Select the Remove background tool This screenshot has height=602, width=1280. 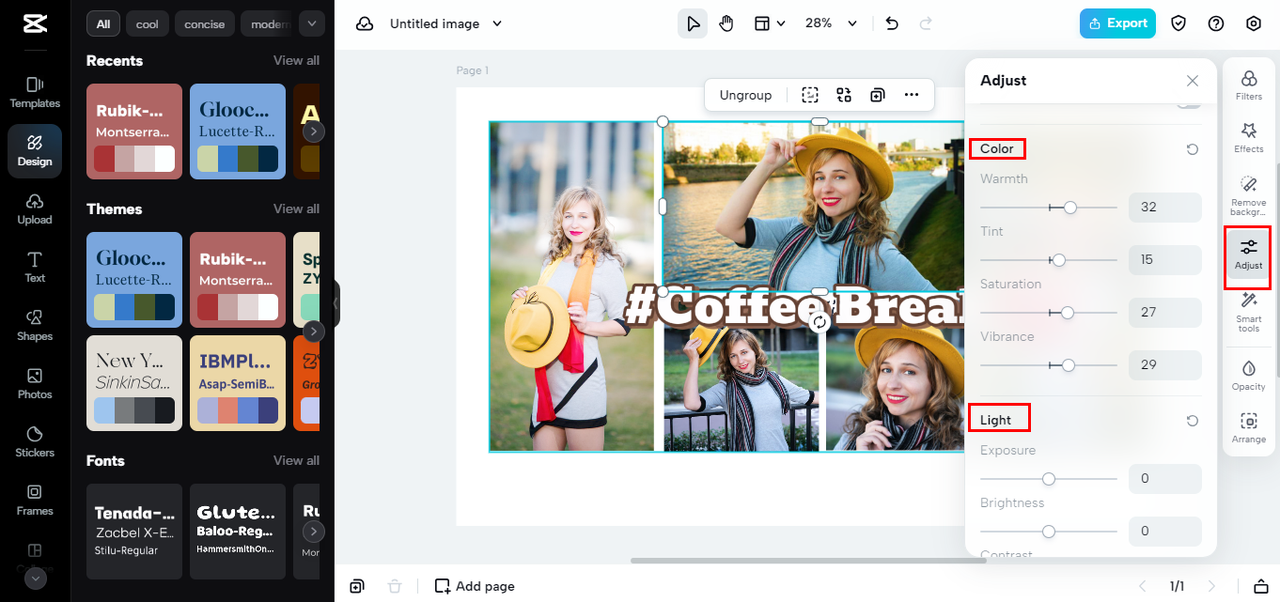1248,195
